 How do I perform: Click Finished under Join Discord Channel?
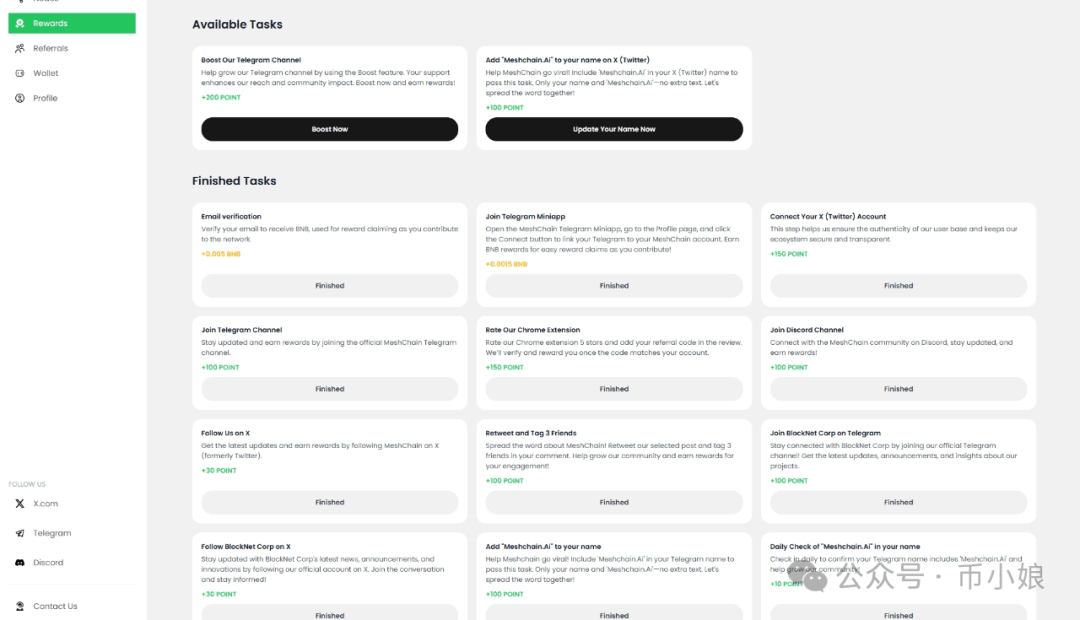point(898,389)
